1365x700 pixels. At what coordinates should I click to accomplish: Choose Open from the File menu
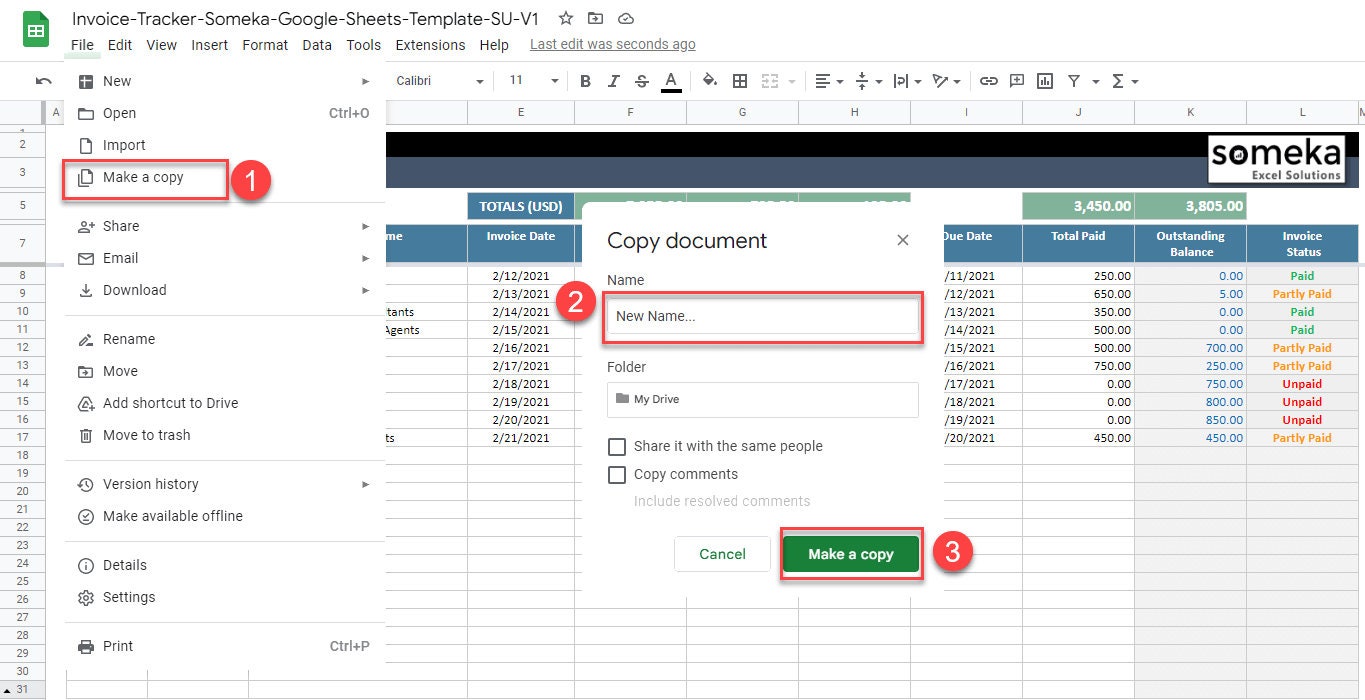[225, 113]
